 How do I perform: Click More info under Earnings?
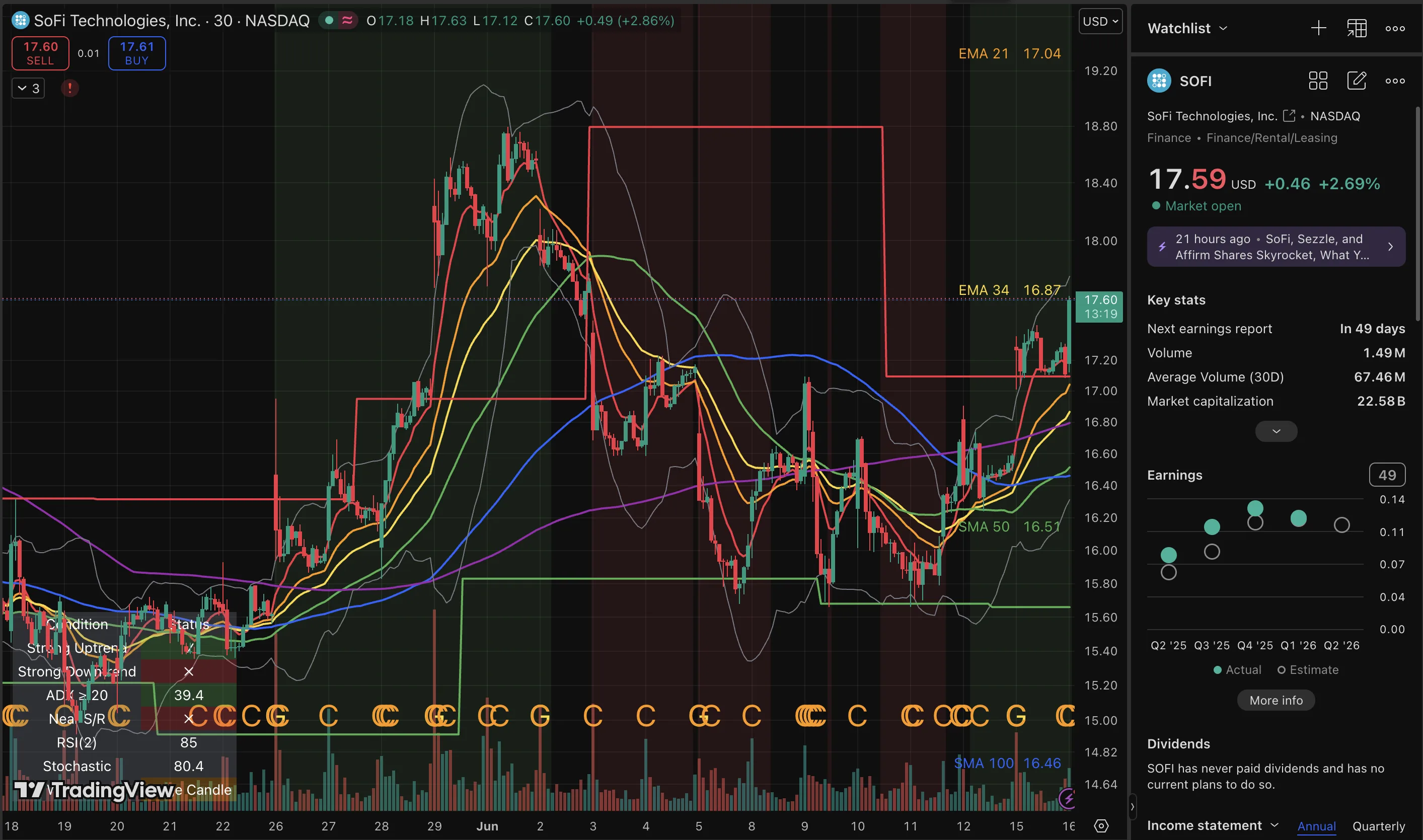[x=1276, y=700]
